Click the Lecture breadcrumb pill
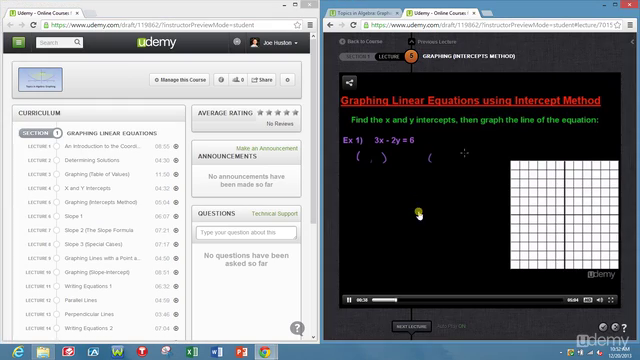The image size is (640, 360). pyautogui.click(x=389, y=56)
